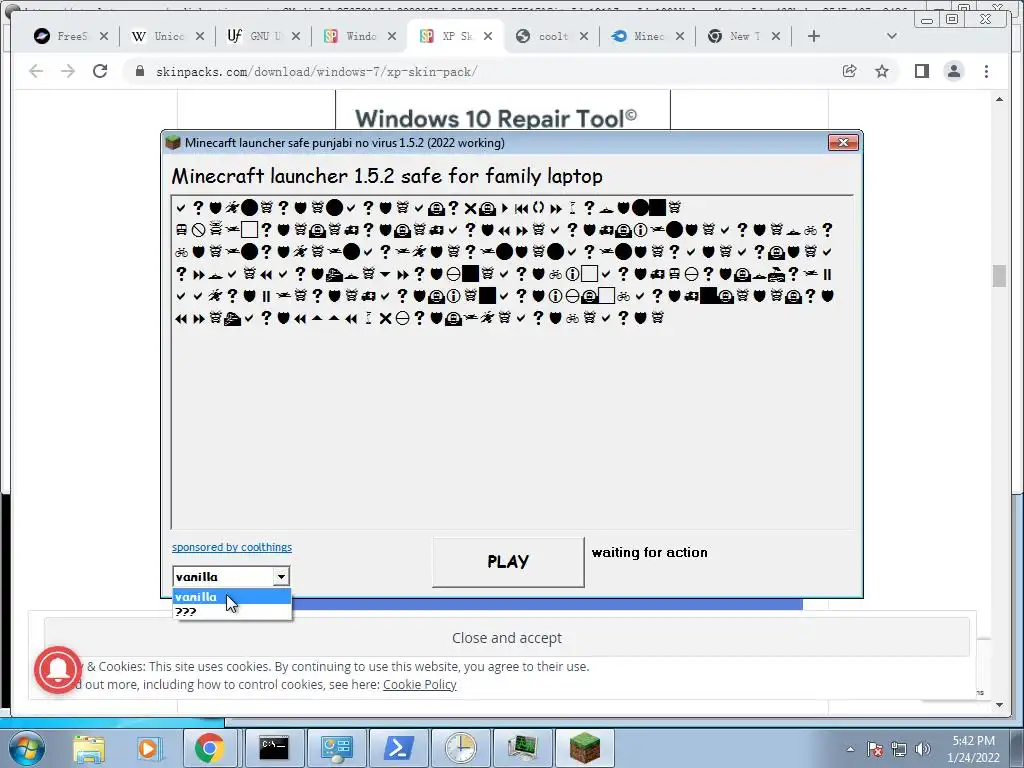The image size is (1024, 768).
Task: Close the Minec browser tab
Action: (680, 37)
